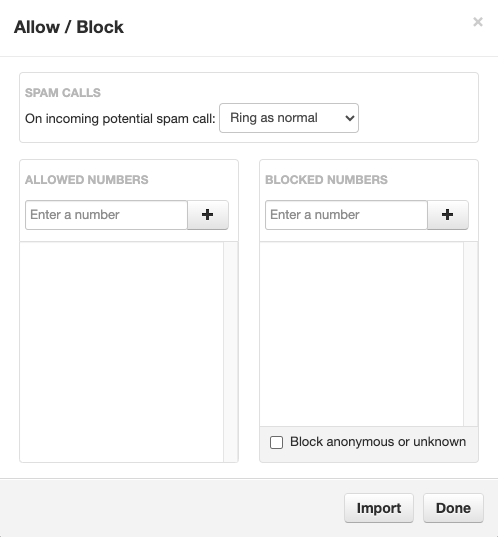This screenshot has width=498, height=537.
Task: Click the SPAM CALLS section heading
Action: (x=63, y=93)
